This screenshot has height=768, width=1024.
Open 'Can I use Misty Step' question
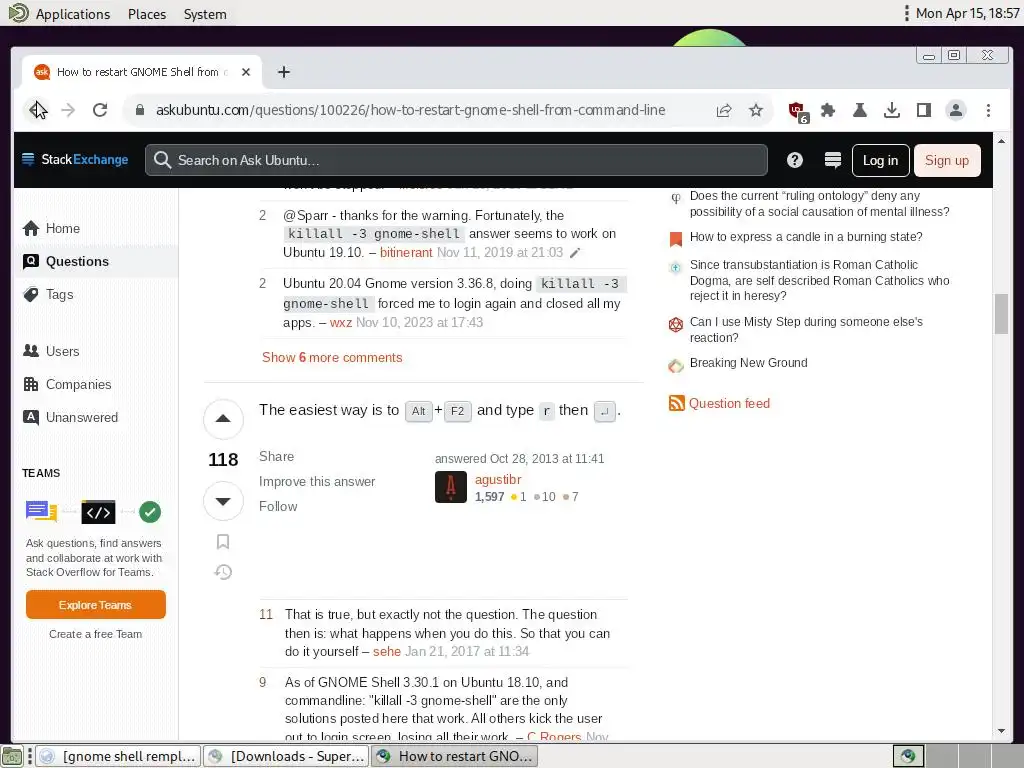pyautogui.click(x=806, y=329)
